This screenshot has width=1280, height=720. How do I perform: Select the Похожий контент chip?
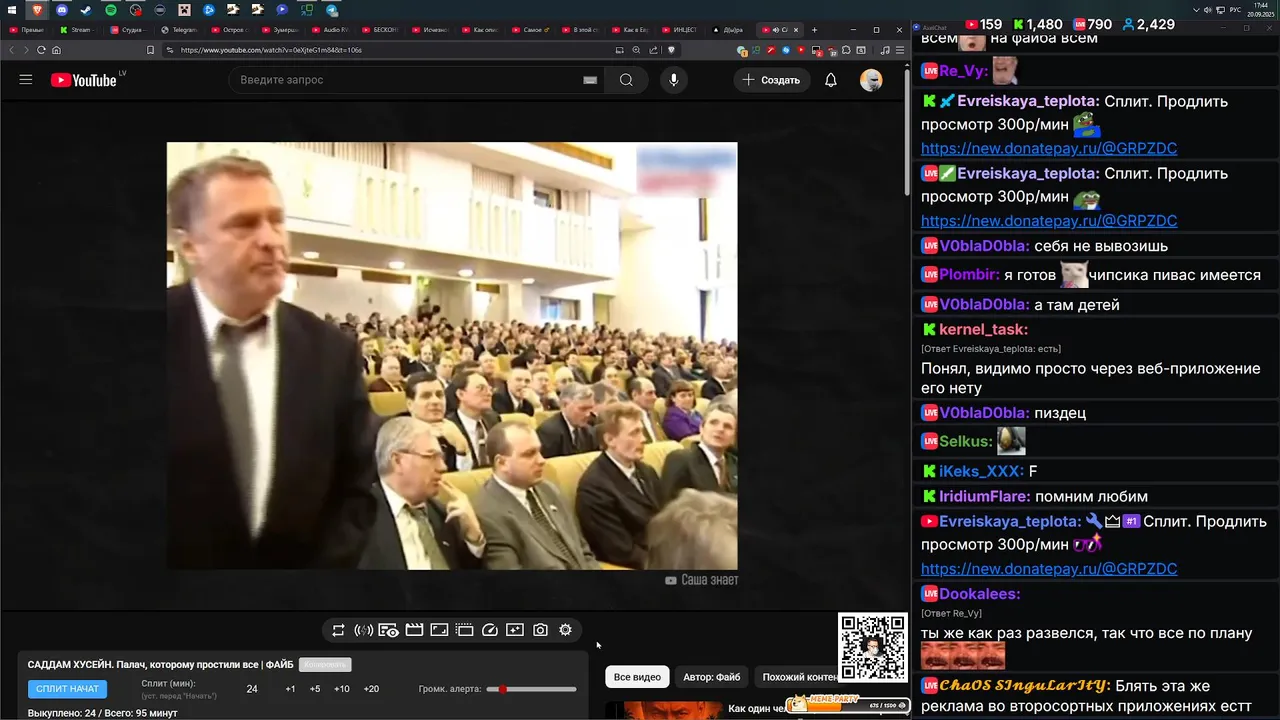point(797,677)
